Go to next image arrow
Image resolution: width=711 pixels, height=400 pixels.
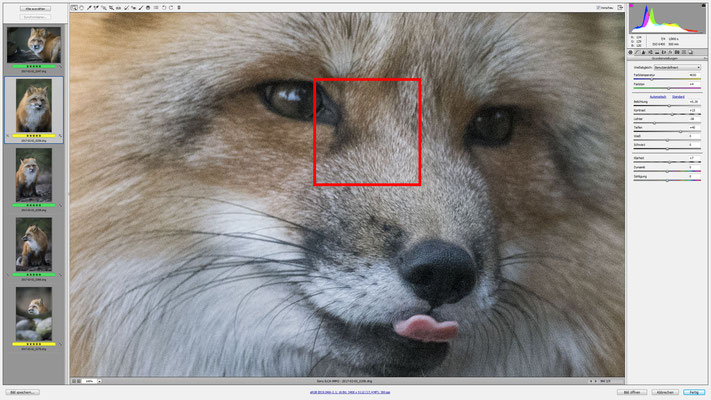(x=595, y=381)
